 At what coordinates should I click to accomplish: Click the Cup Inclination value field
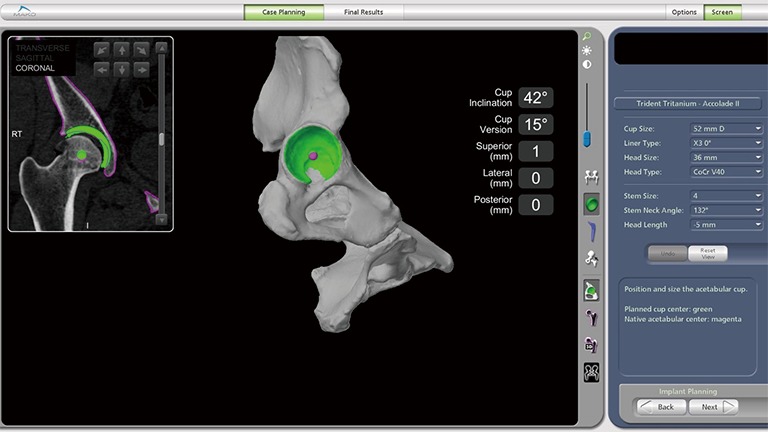[x=535, y=98]
